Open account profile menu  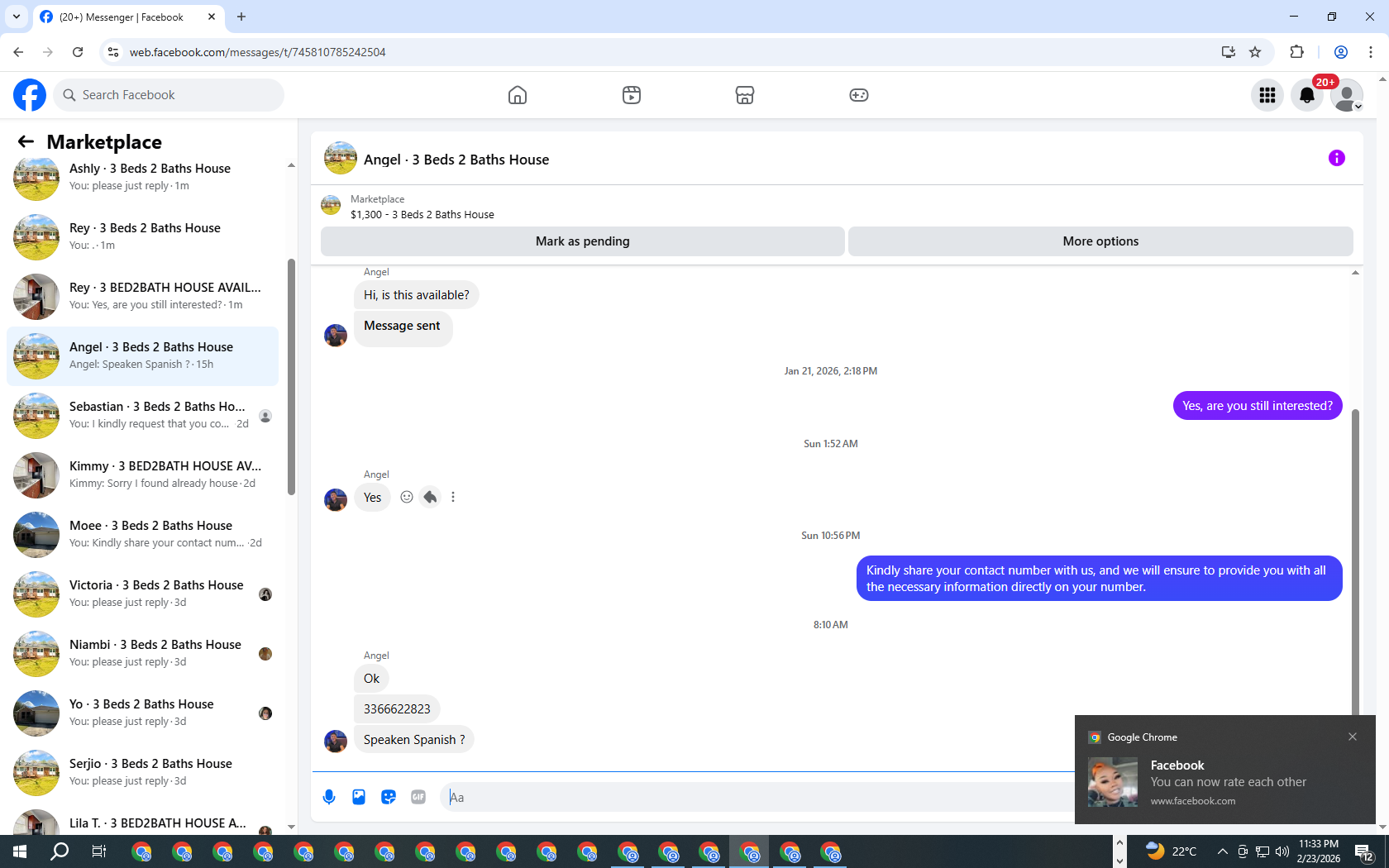(1347, 95)
